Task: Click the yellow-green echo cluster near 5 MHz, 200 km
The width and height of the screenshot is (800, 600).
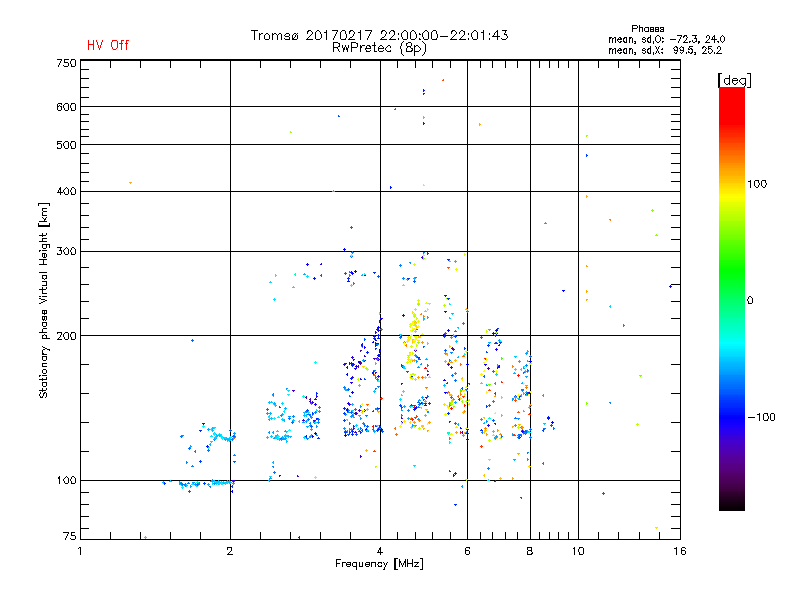Action: click(x=415, y=332)
